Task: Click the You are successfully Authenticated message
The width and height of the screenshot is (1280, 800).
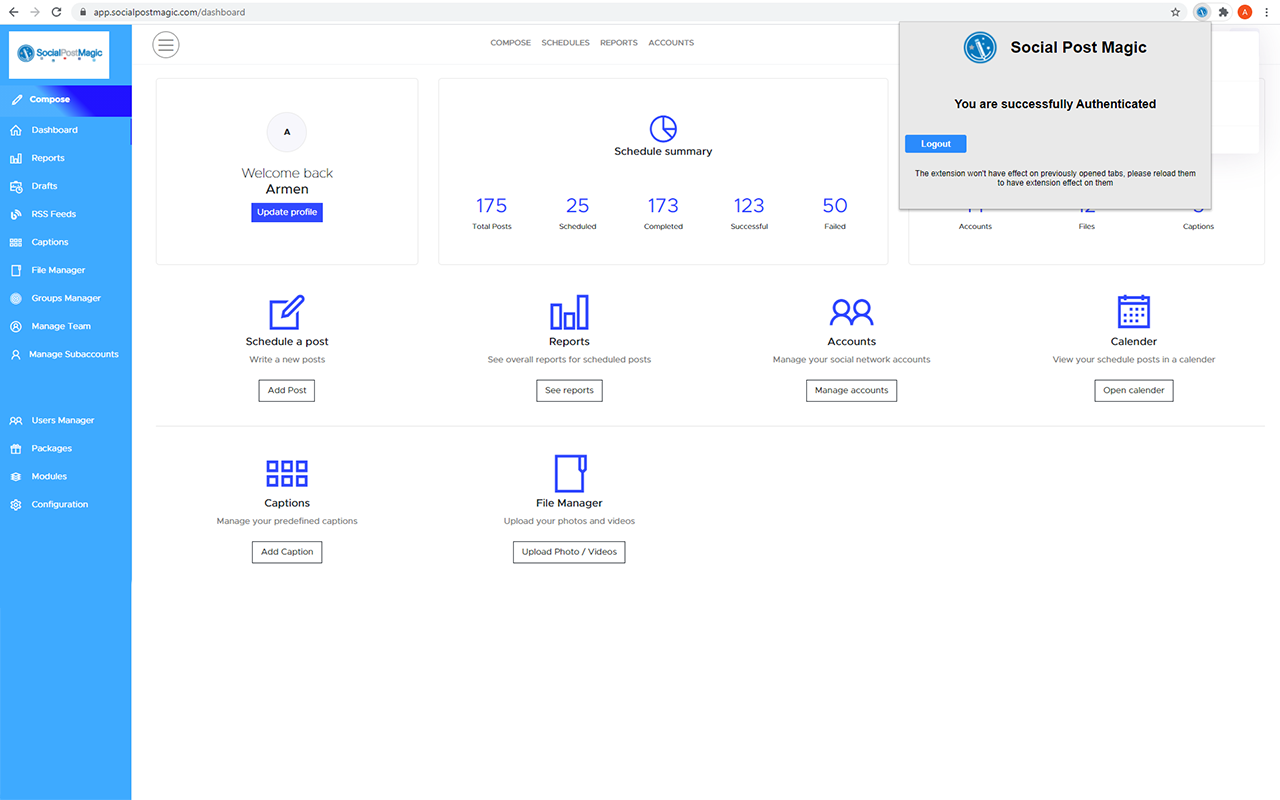Action: click(x=1055, y=104)
